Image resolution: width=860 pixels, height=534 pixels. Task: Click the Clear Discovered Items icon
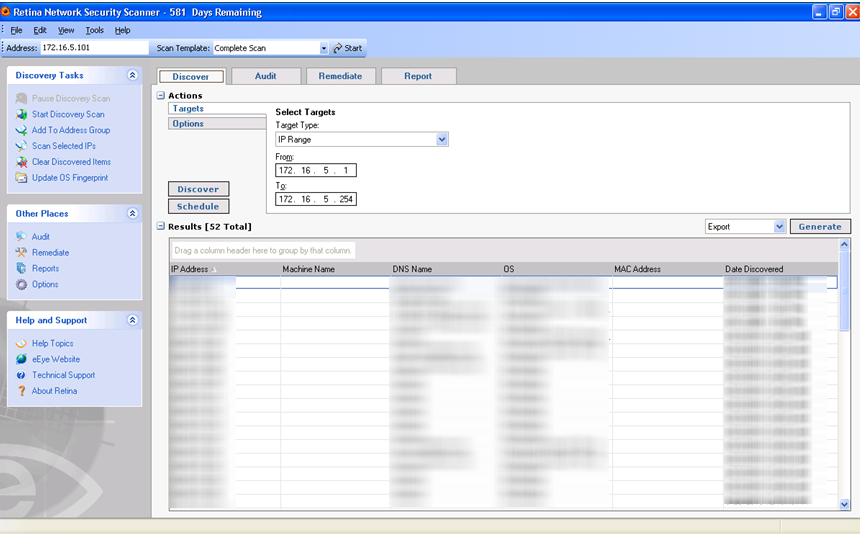pyautogui.click(x=21, y=162)
